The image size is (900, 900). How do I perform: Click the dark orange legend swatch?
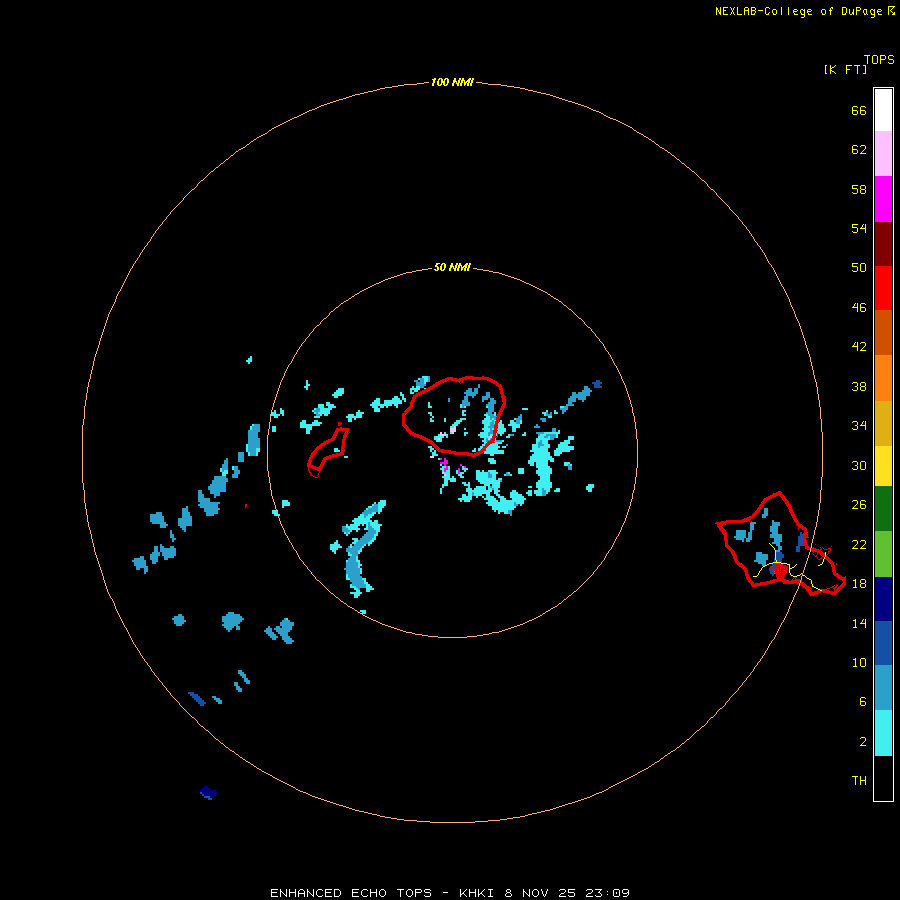point(883,332)
